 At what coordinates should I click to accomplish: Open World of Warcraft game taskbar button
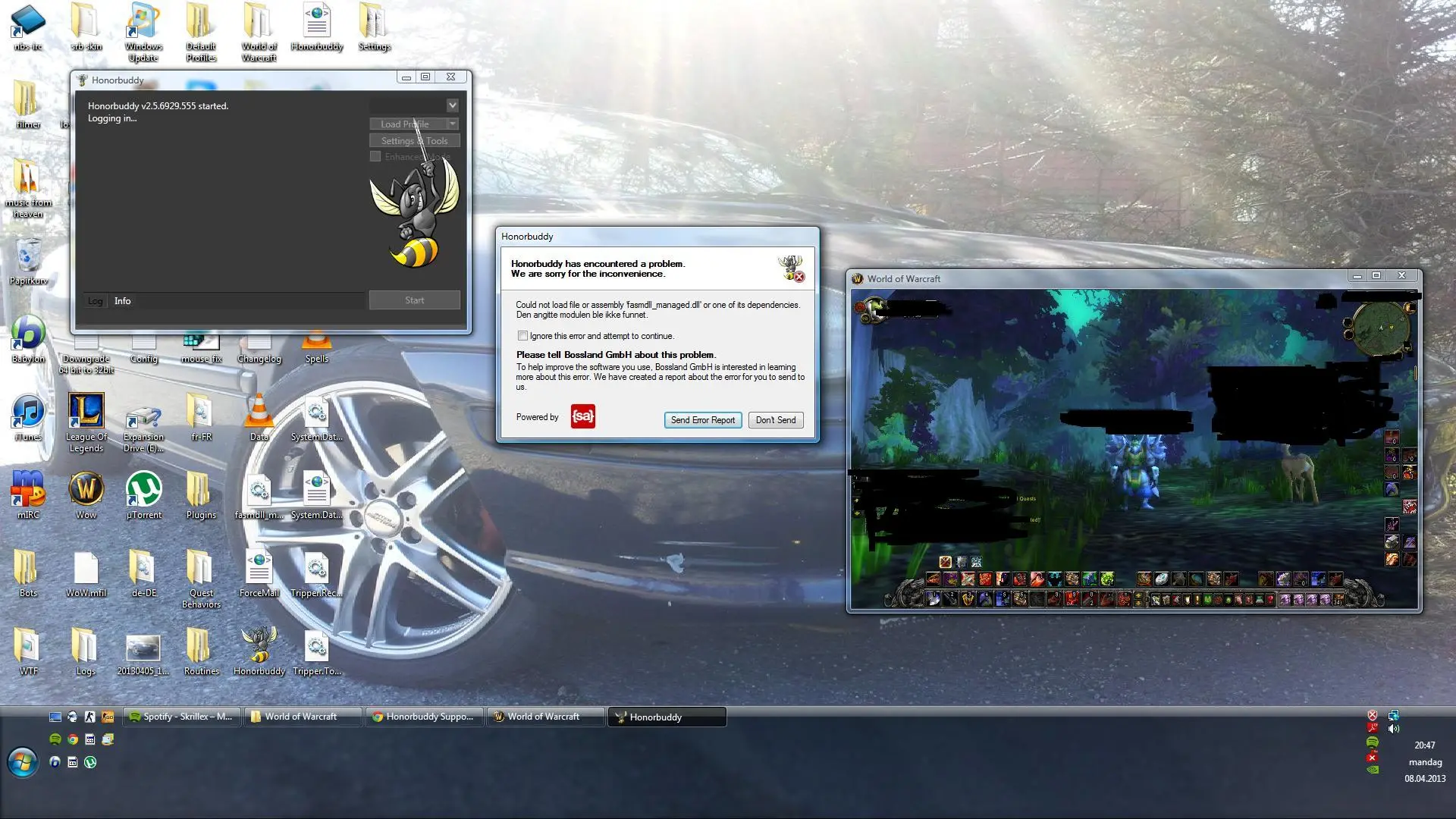[544, 717]
